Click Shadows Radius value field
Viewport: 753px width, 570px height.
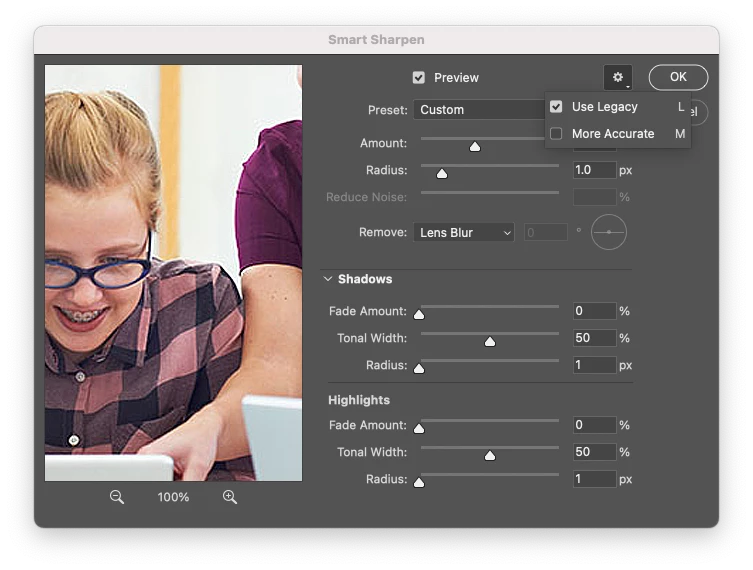tap(595, 365)
